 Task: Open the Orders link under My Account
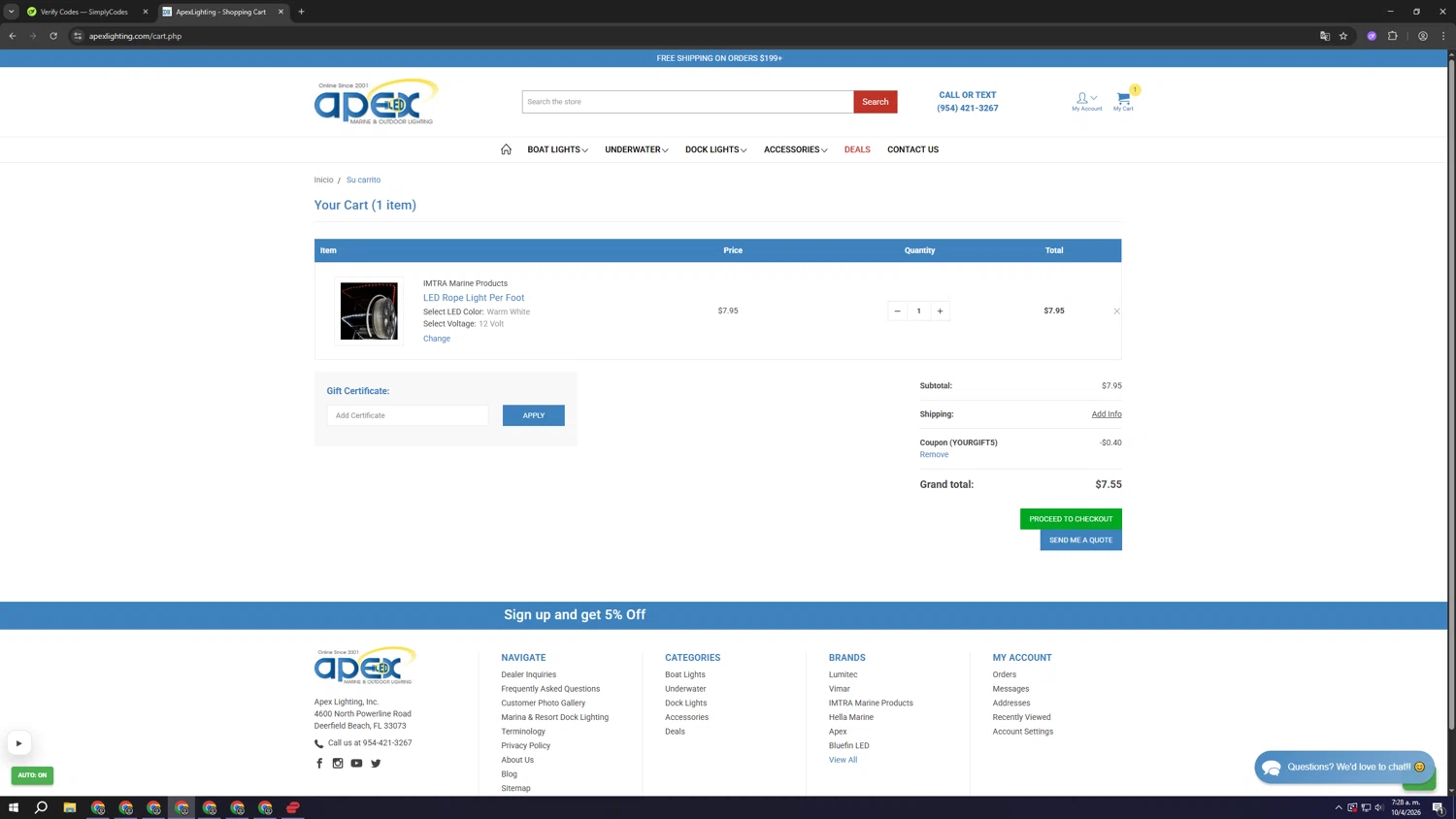coord(1005,674)
